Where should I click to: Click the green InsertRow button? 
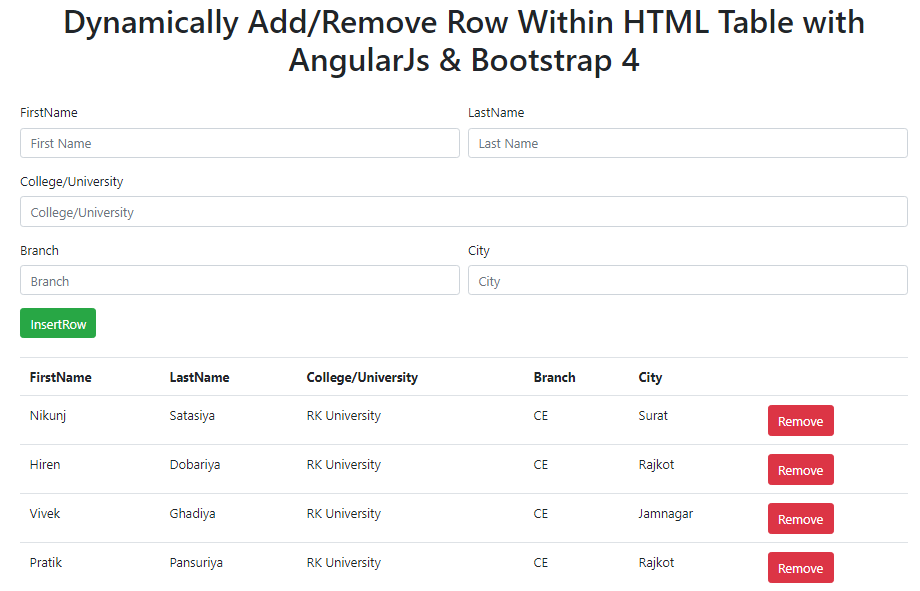pyautogui.click(x=57, y=322)
